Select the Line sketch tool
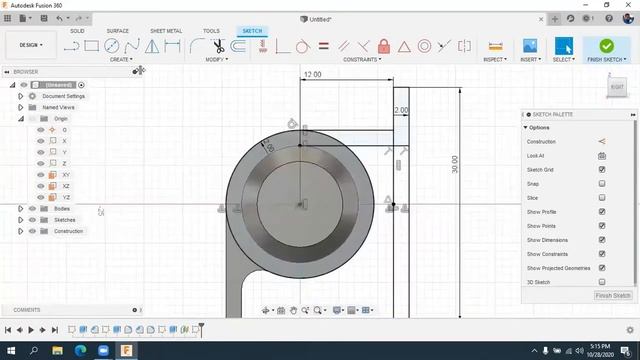The width and height of the screenshot is (640, 360). (x=71, y=46)
